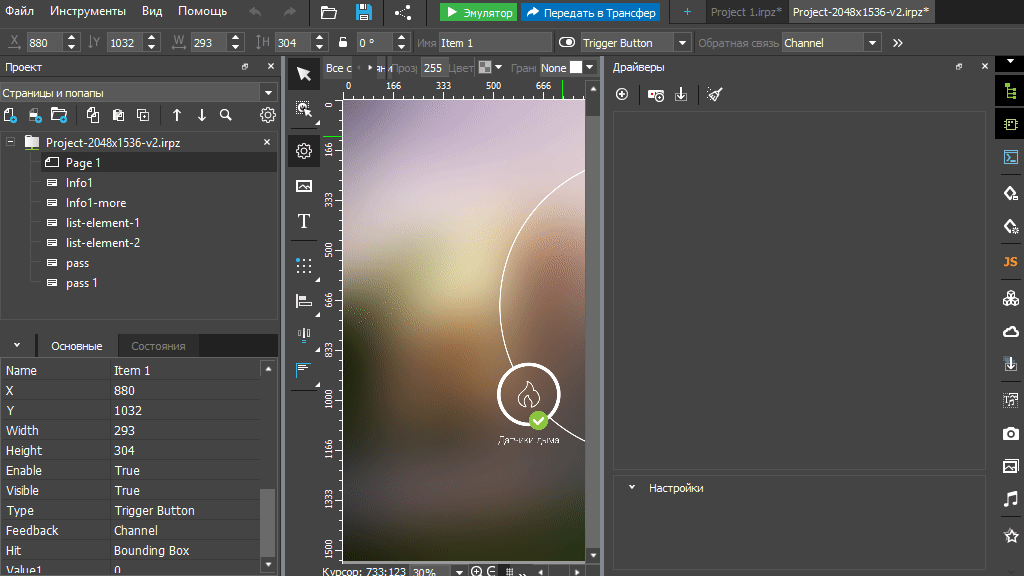
Task: Open the cloud panel on right sidebar
Action: point(1010,330)
